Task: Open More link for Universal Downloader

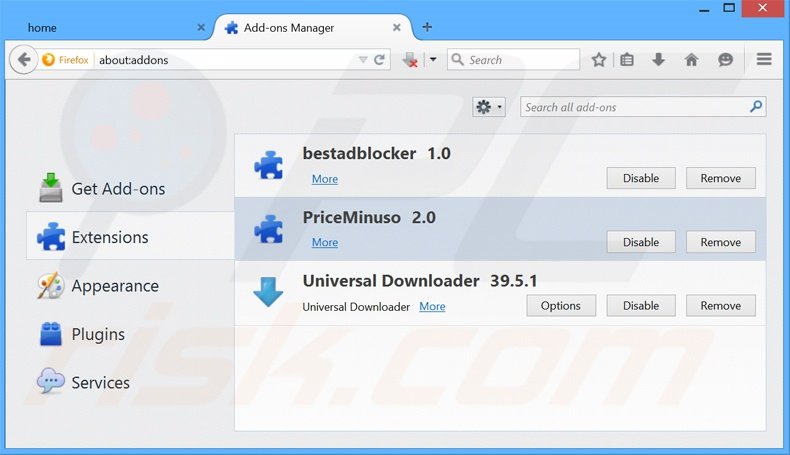Action: [432, 306]
